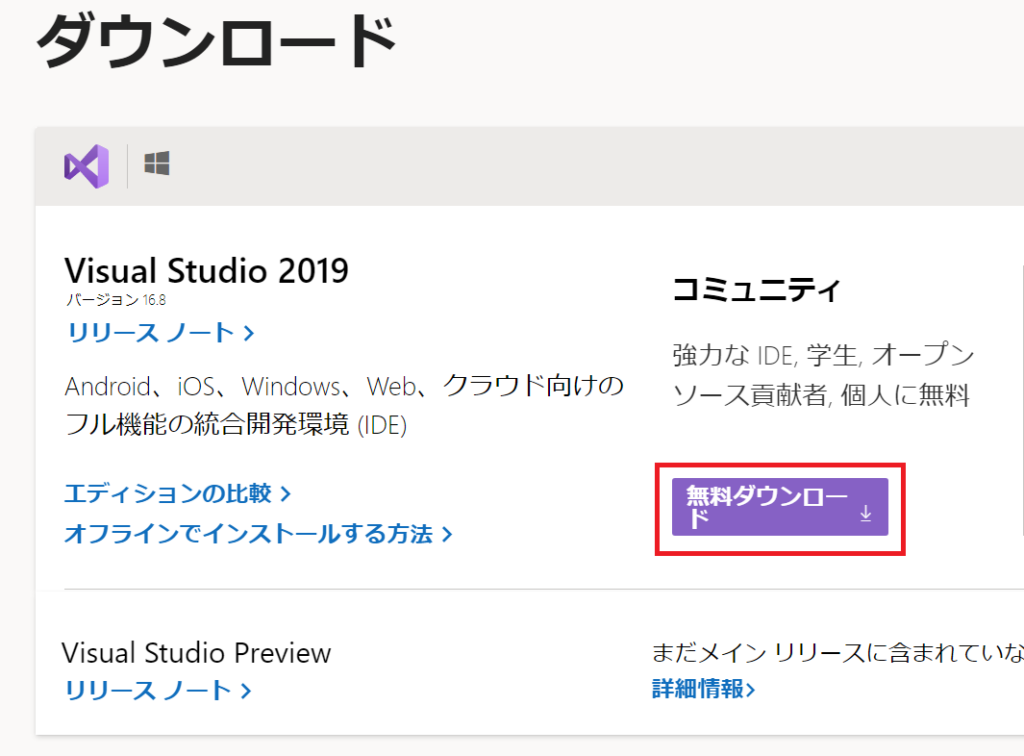
Task: Open the offline installation guide link
Action: [248, 534]
